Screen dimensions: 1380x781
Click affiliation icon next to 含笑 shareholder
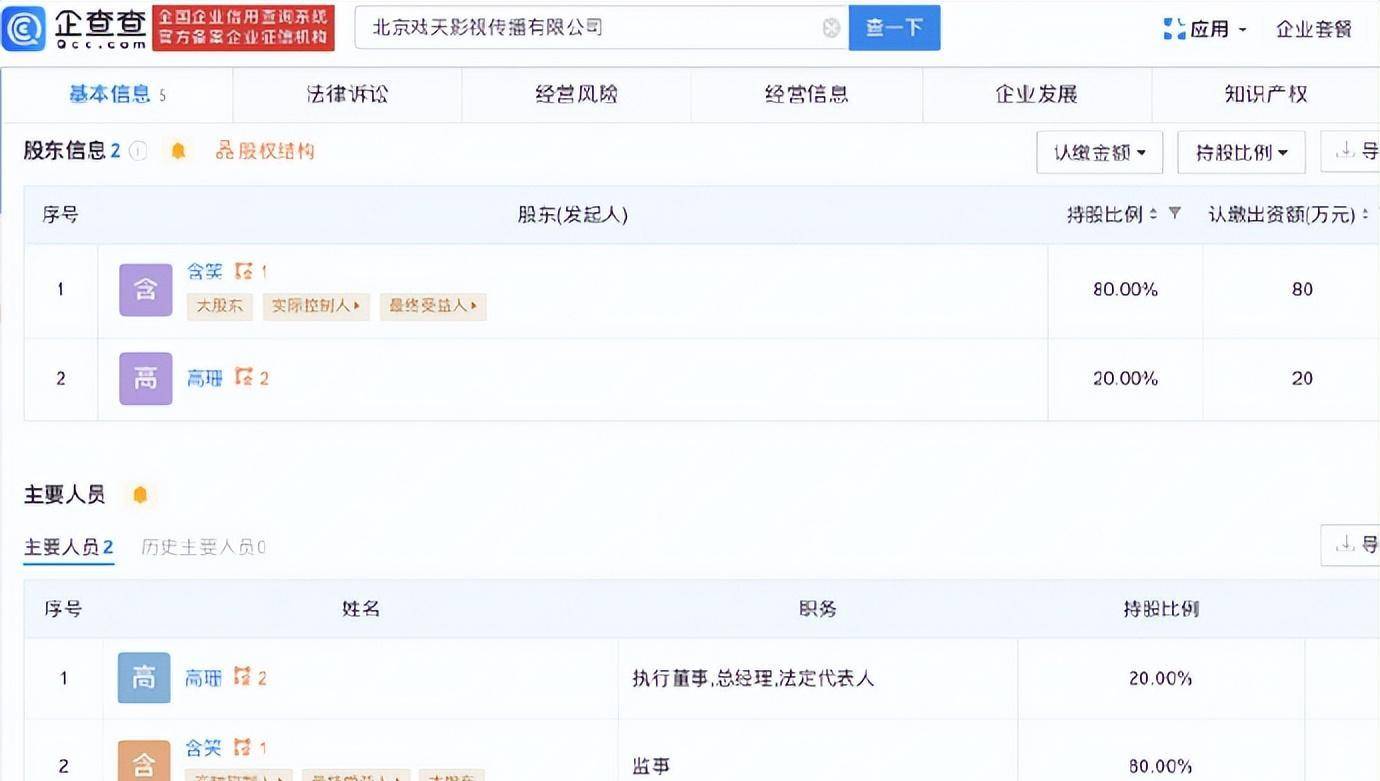(243, 271)
